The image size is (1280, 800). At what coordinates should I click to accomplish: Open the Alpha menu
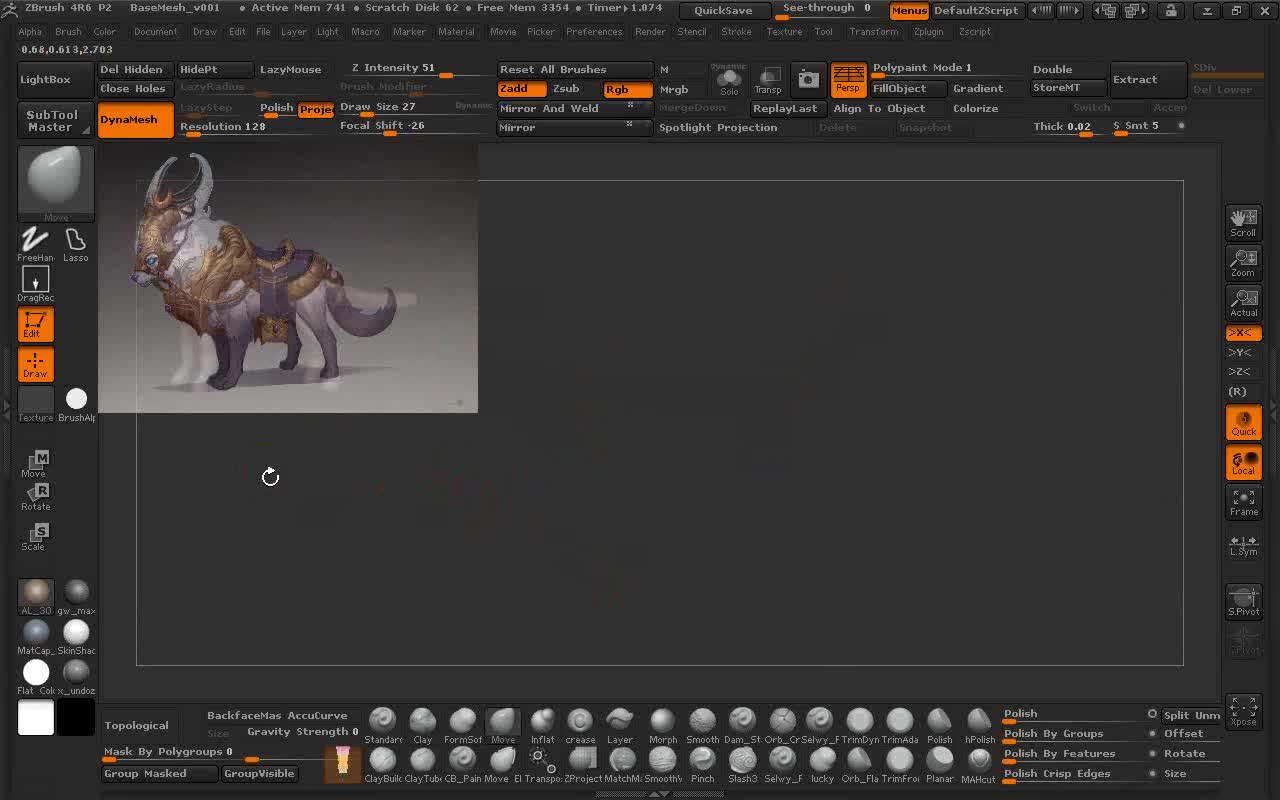pos(30,31)
